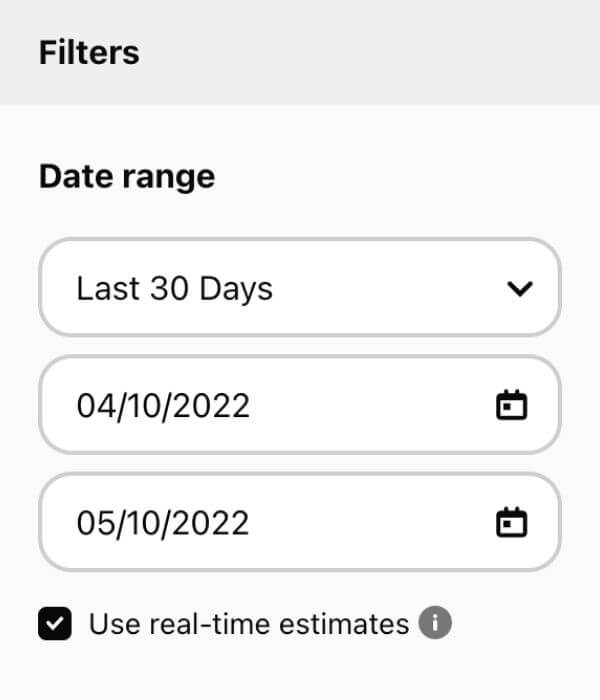Click the Filters panel heading
The image size is (600, 700).
pos(89,53)
